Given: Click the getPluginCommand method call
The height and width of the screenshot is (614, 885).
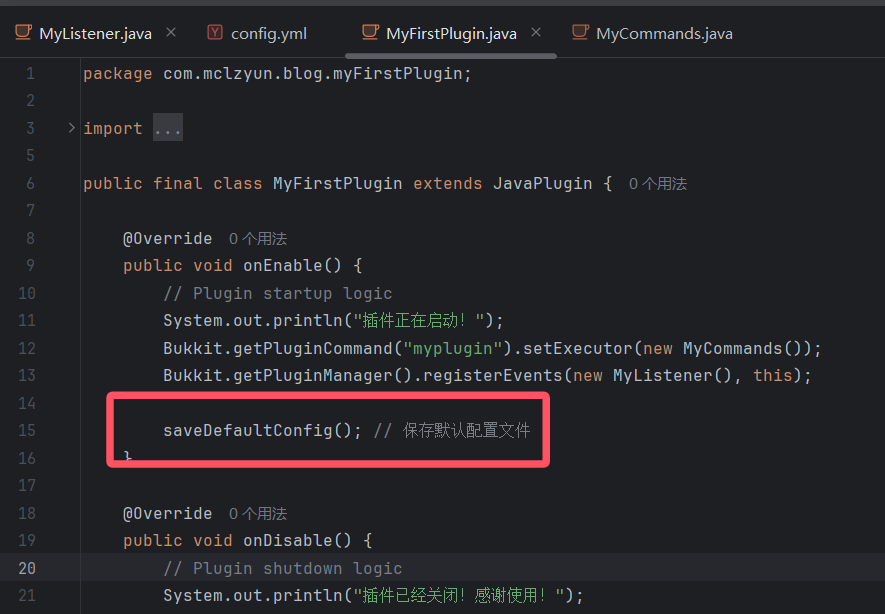Looking at the screenshot, I should 312,348.
